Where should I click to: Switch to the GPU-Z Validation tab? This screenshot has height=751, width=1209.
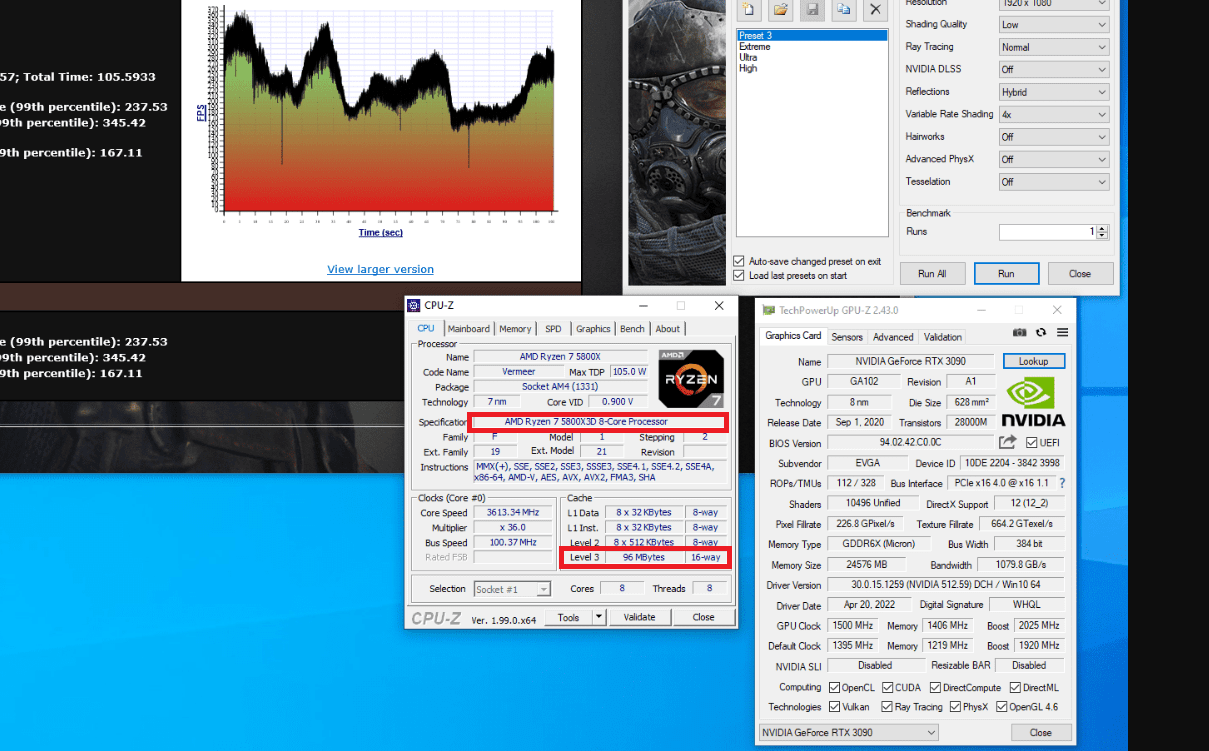click(942, 337)
